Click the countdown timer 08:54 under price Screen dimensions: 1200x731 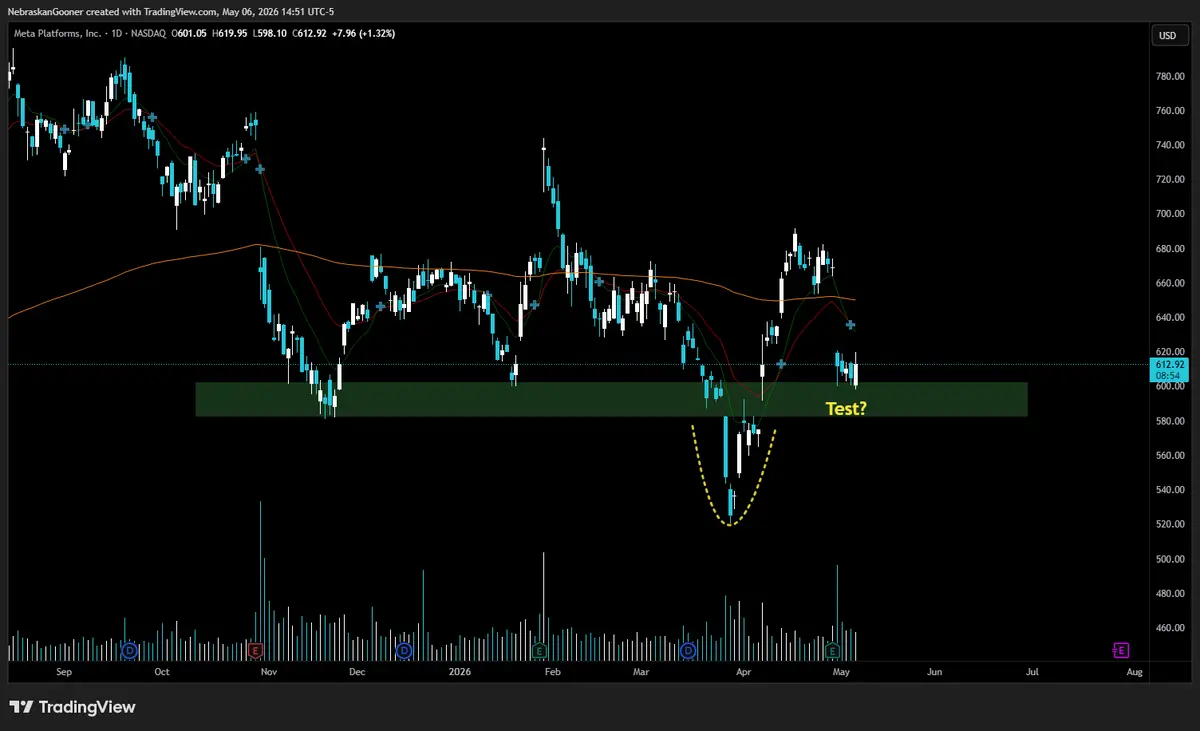pos(1168,377)
